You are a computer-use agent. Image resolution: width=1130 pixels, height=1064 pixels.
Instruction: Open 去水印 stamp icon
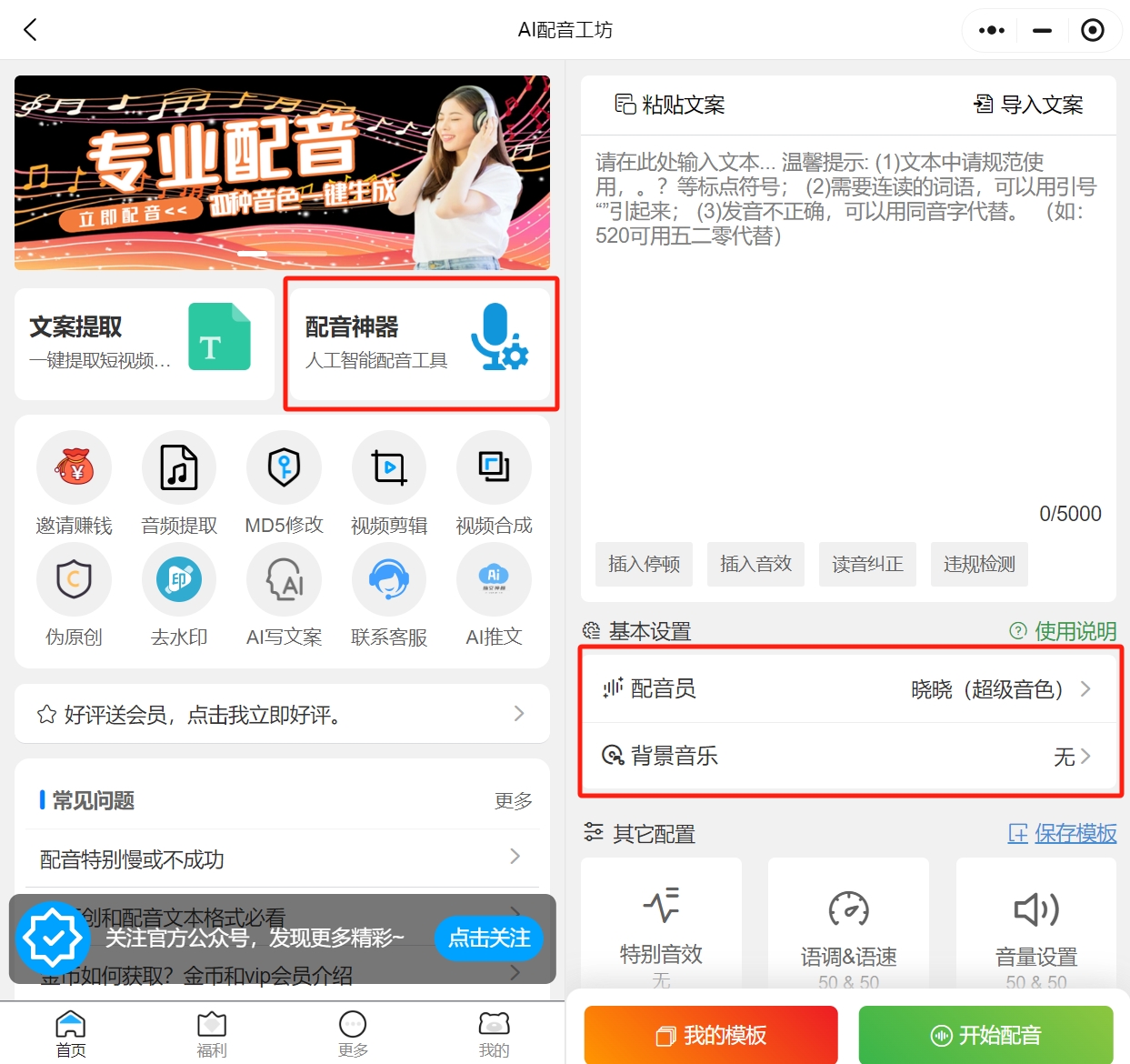click(x=179, y=579)
